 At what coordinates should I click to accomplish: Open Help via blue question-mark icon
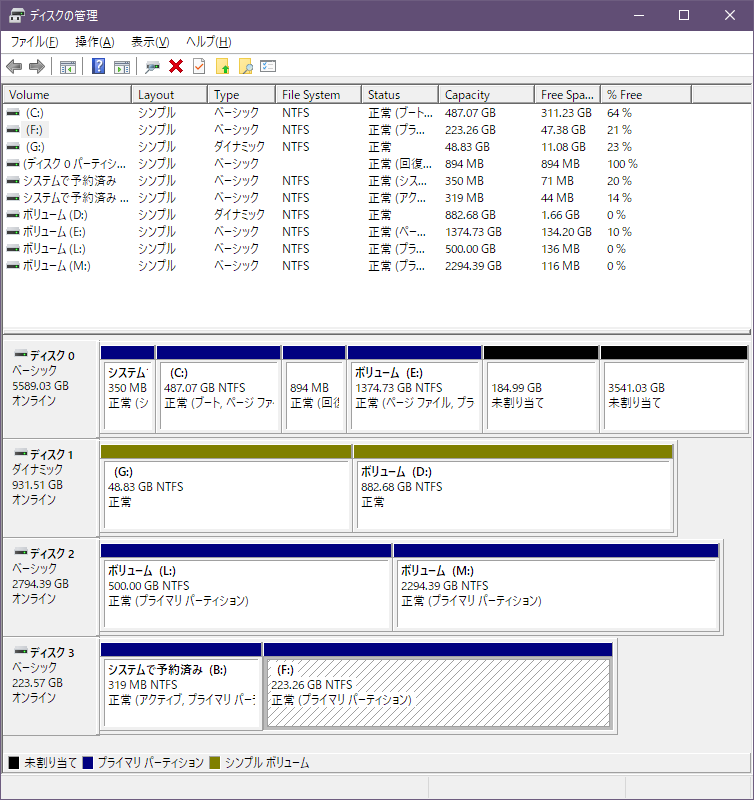98,66
